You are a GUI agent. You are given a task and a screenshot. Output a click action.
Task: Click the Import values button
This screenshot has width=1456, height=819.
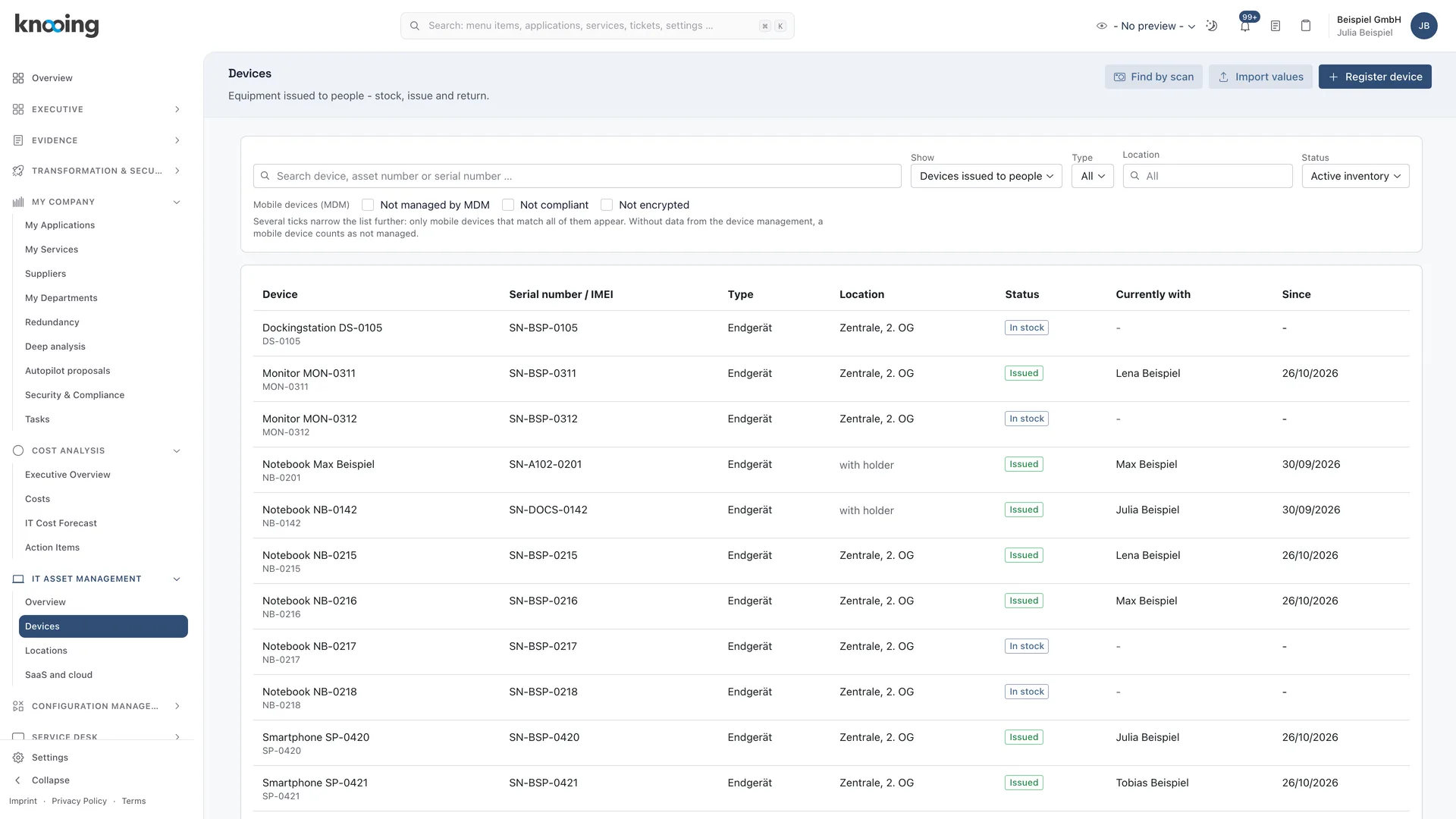tap(1260, 77)
